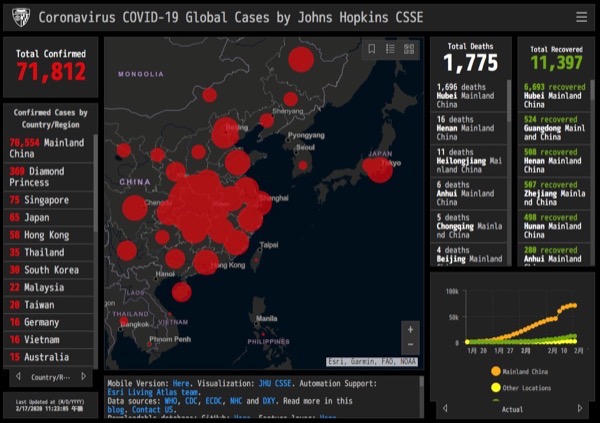Select 70,554 Mainland China in country list
The height and width of the screenshot is (423, 600).
(x=48, y=148)
